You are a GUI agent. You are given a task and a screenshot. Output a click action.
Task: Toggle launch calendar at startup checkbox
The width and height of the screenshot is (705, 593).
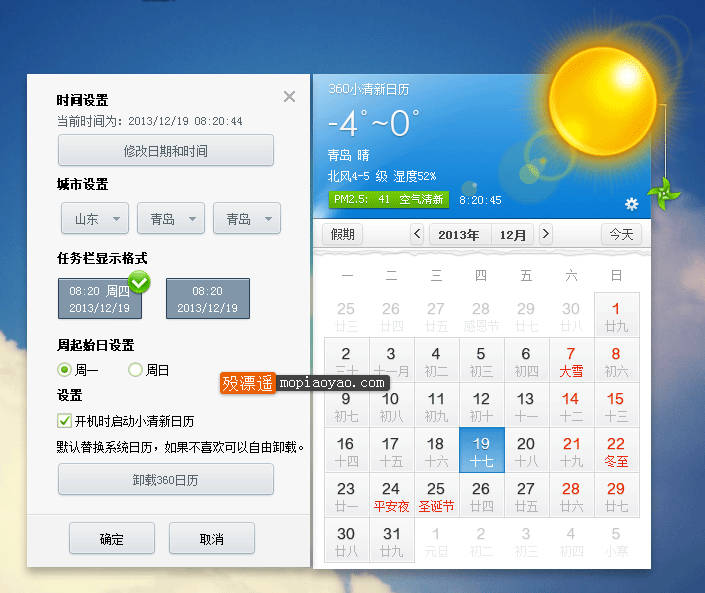[x=64, y=421]
